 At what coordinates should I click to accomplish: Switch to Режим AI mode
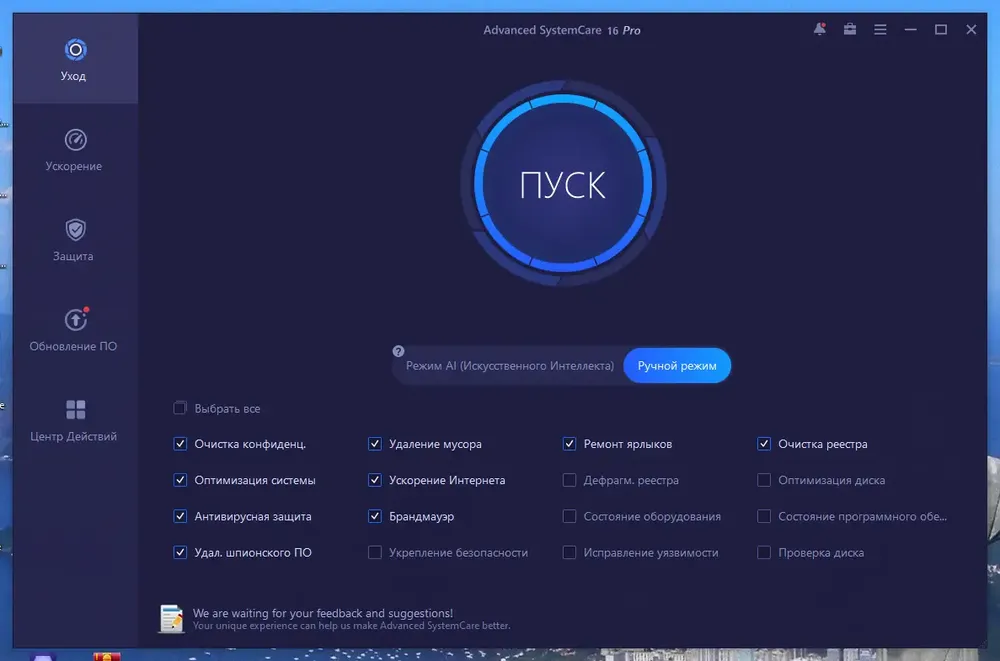pos(510,366)
